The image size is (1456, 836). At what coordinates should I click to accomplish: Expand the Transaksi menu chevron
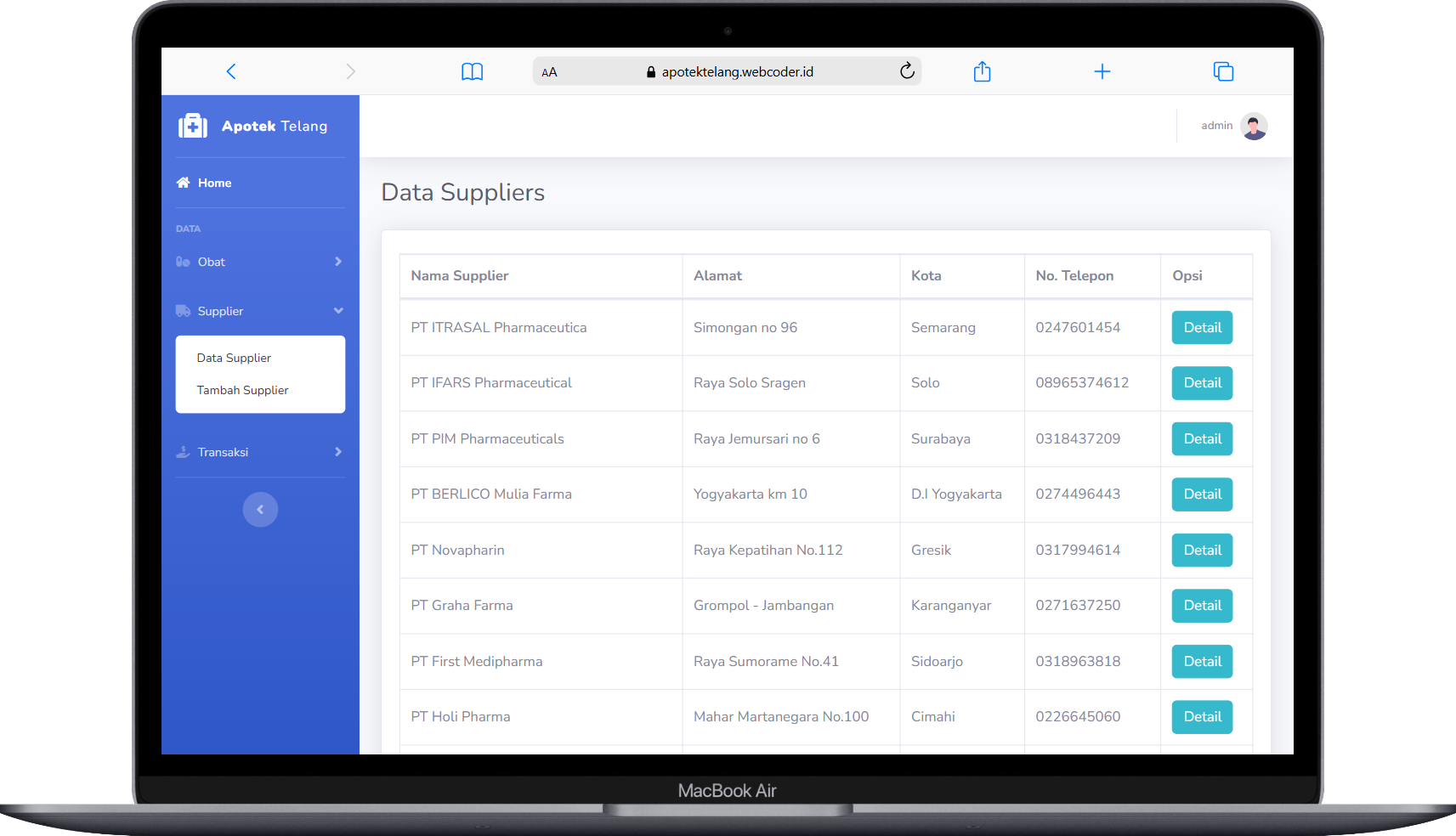(x=338, y=452)
